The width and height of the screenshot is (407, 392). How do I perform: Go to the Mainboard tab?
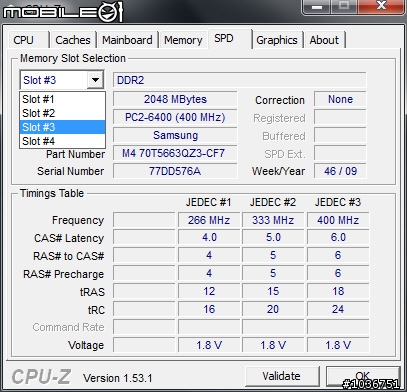tap(127, 40)
